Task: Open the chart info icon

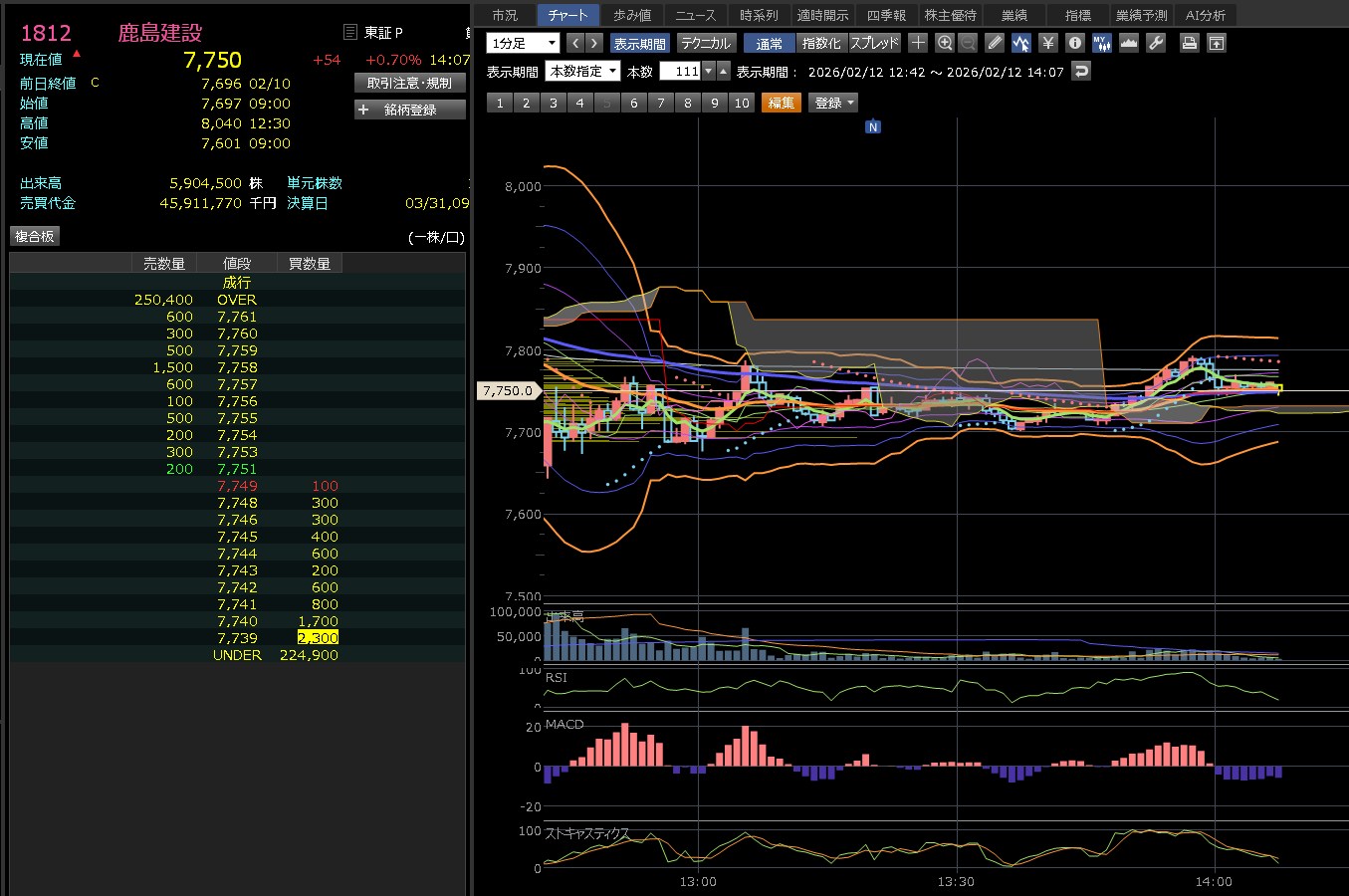Action: 1074,43
